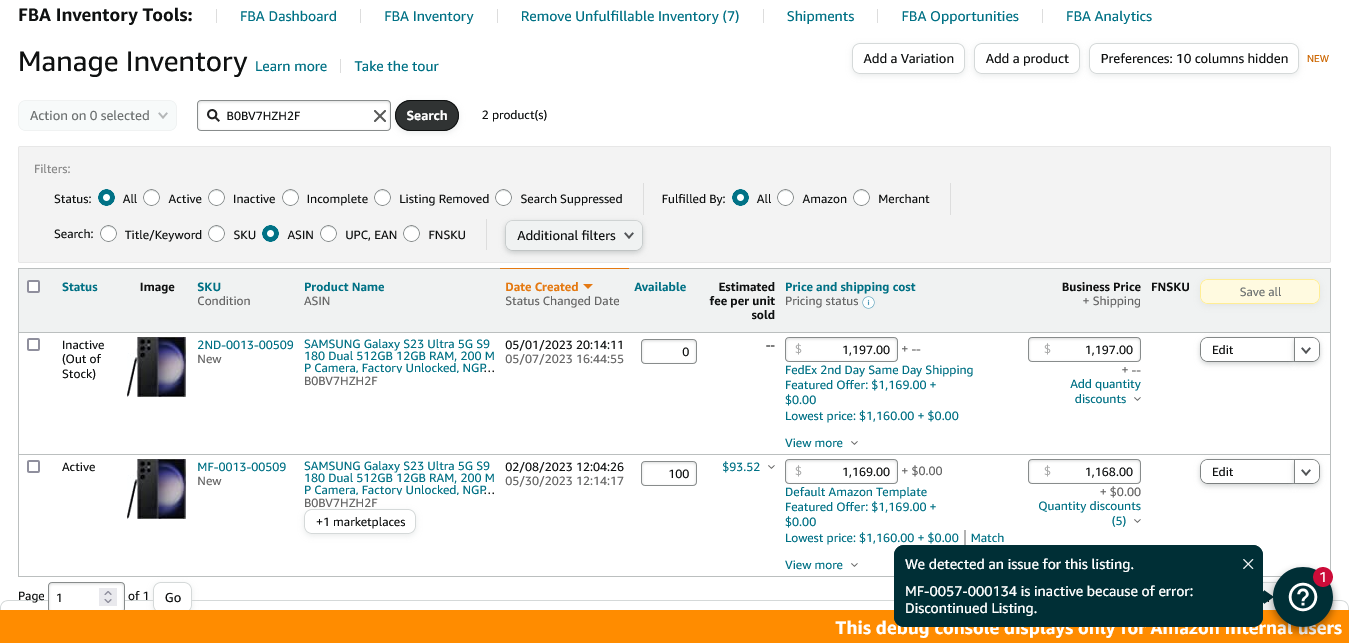Image resolution: width=1349 pixels, height=643 pixels.
Task: Open FBA Dashboard tab
Action: click(x=288, y=16)
